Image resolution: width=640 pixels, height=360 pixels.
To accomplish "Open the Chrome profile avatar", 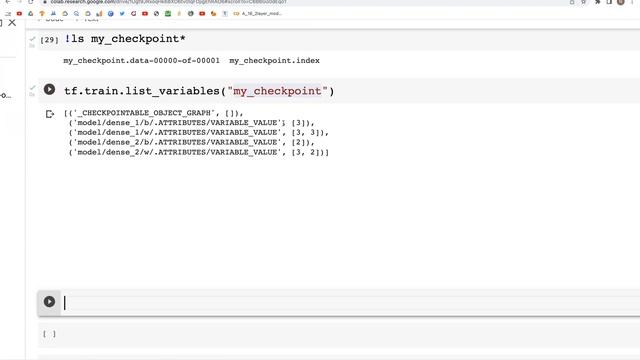I will 621,2.
